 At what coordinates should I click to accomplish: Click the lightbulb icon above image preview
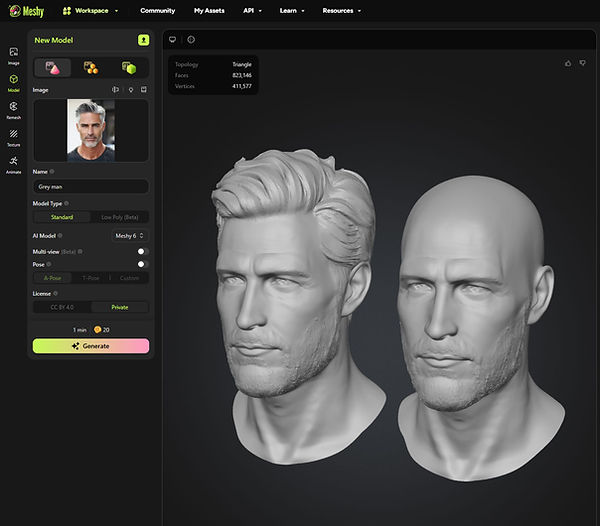pos(131,90)
